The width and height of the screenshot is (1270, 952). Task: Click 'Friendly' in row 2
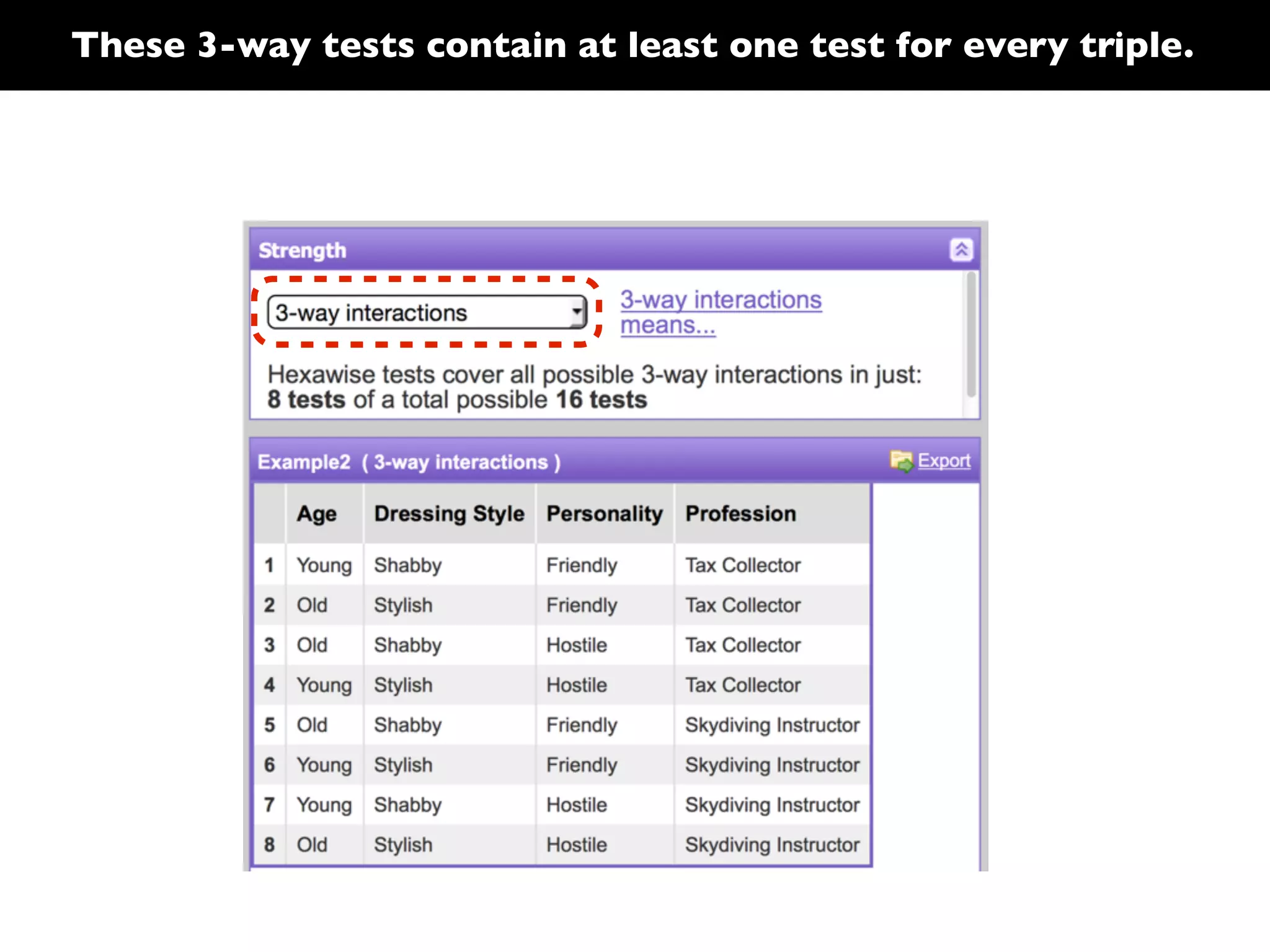582,606
